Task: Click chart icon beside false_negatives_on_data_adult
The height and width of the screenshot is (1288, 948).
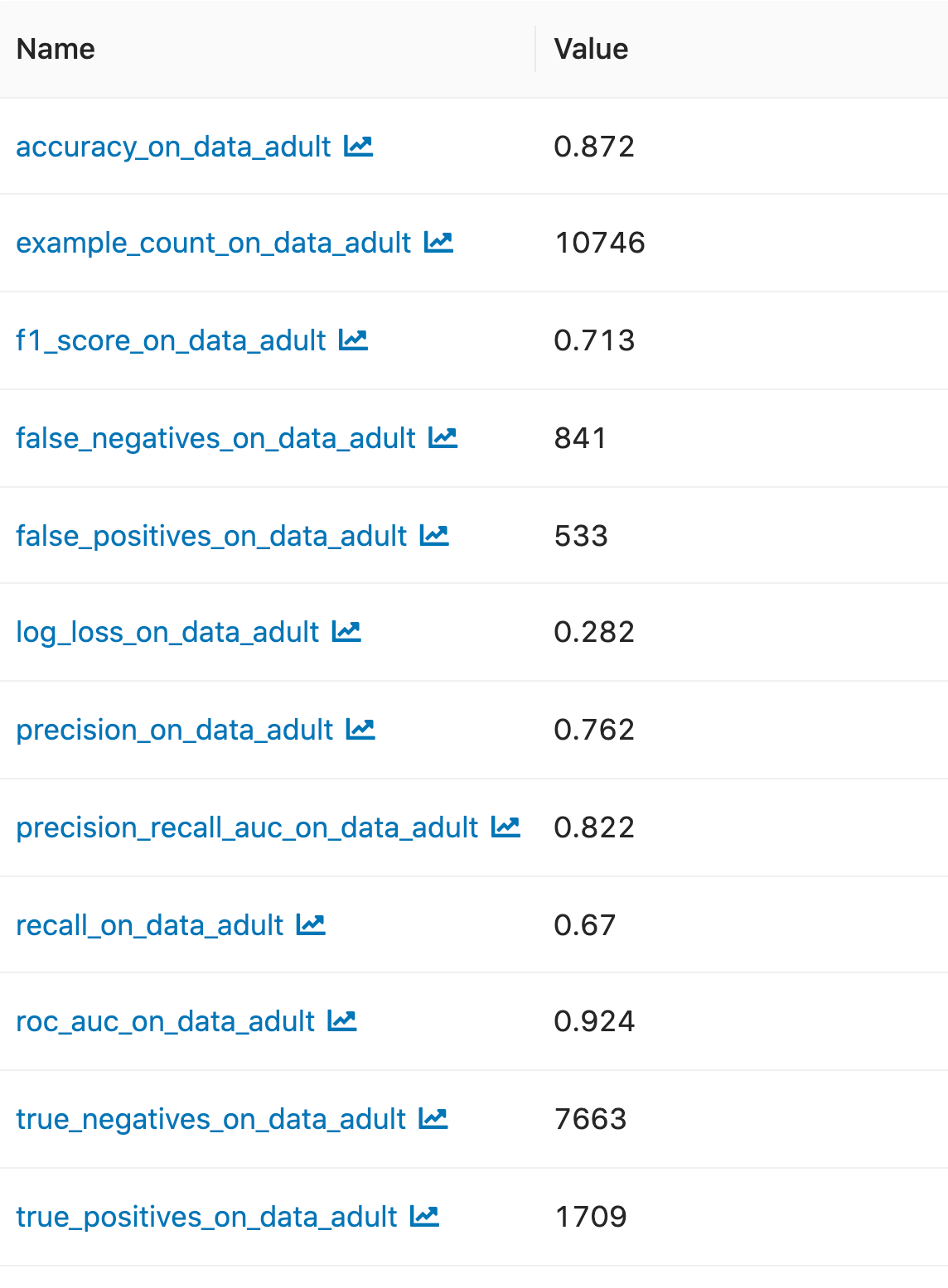Action: (443, 438)
